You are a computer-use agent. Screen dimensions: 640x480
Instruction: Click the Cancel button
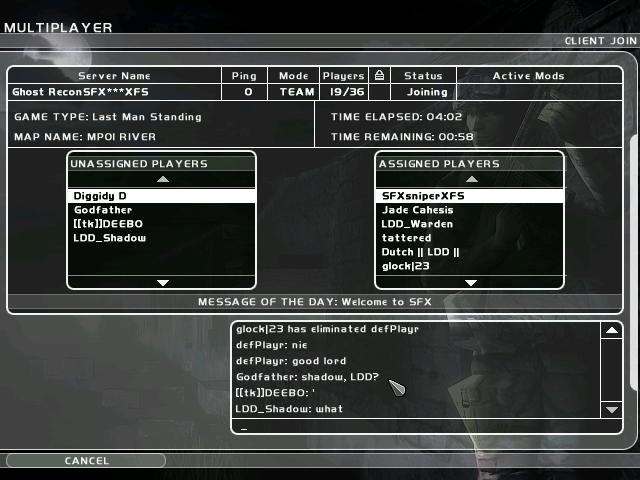86,460
